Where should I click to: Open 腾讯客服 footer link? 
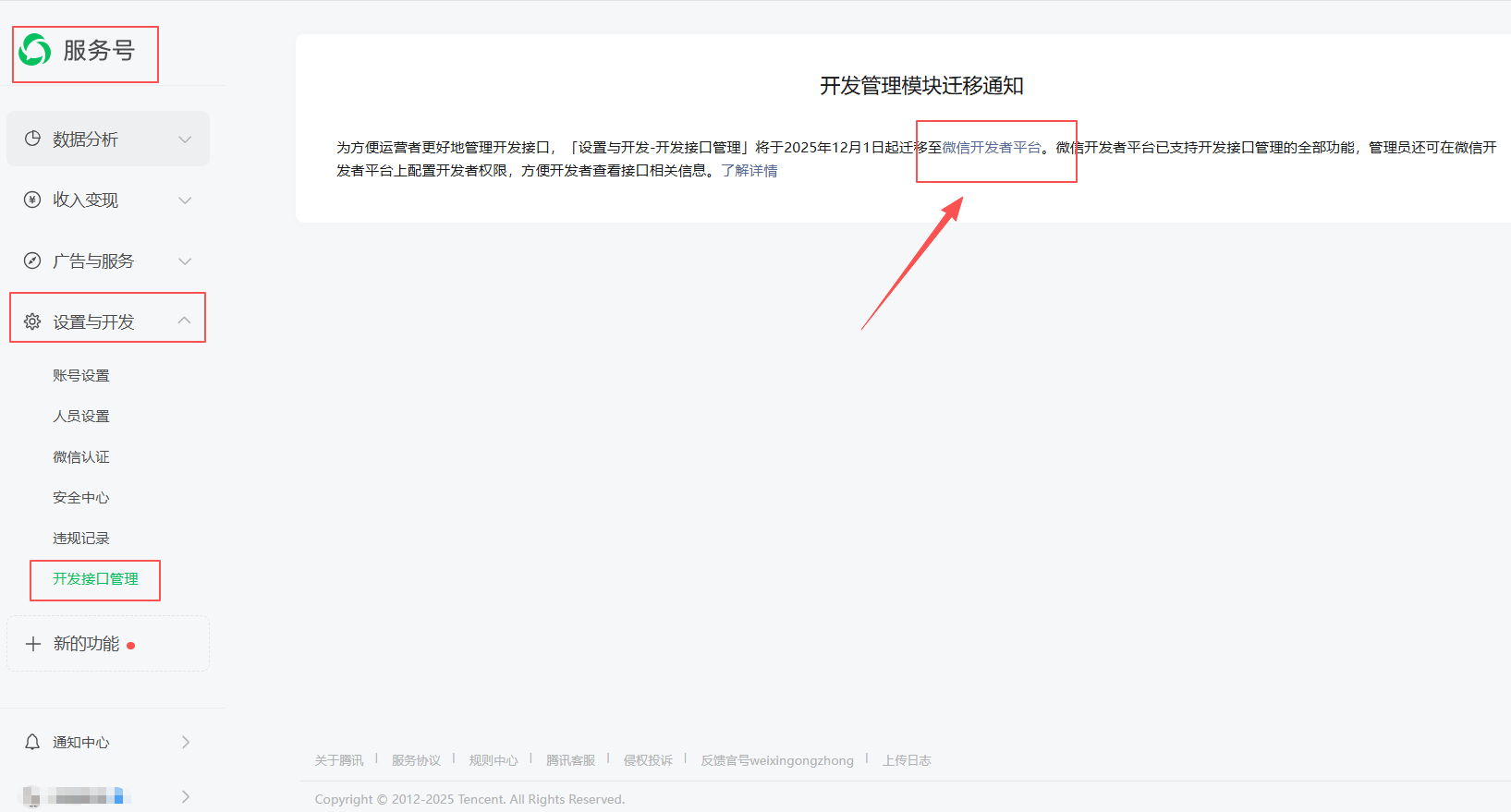click(570, 760)
